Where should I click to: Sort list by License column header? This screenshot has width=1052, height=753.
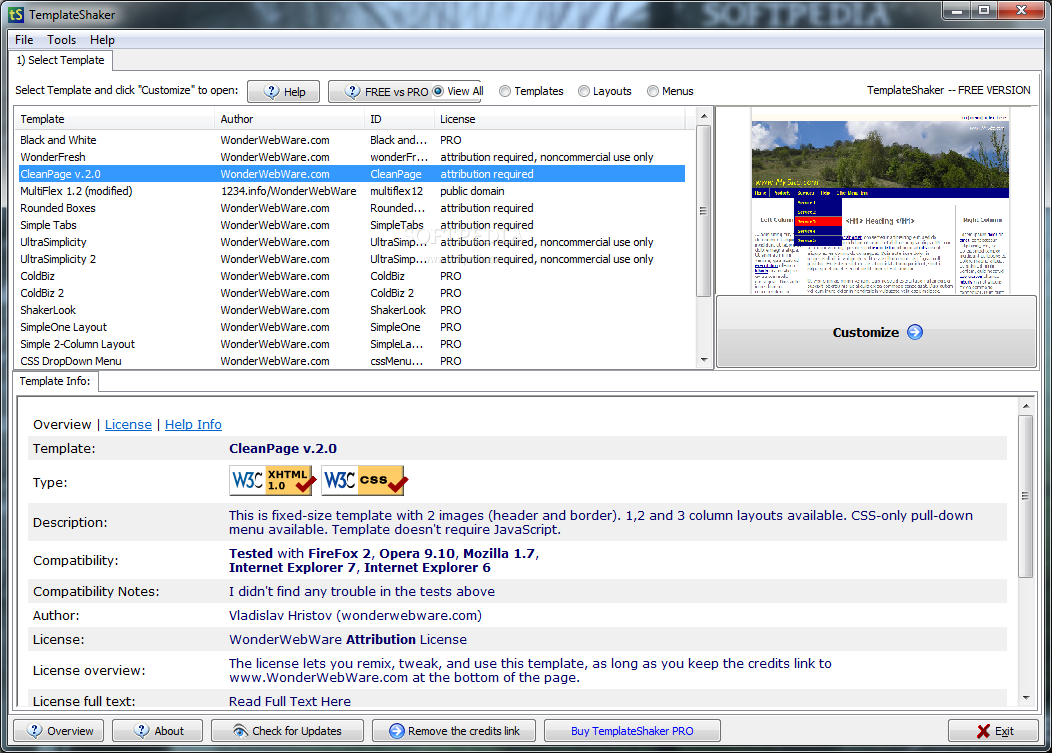coord(560,119)
